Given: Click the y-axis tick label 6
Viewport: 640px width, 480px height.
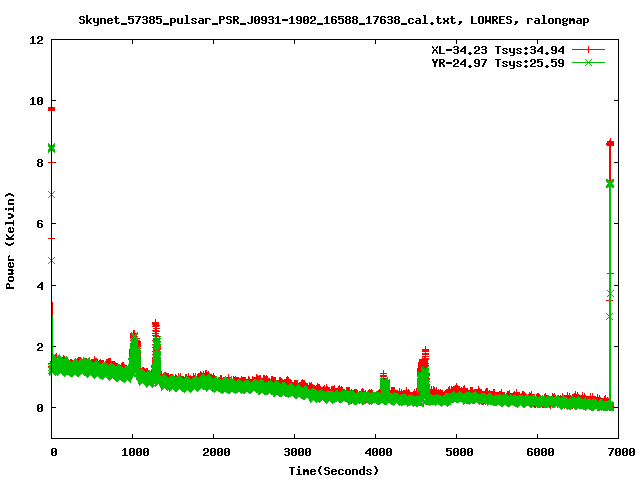Looking at the screenshot, I should (40, 224).
